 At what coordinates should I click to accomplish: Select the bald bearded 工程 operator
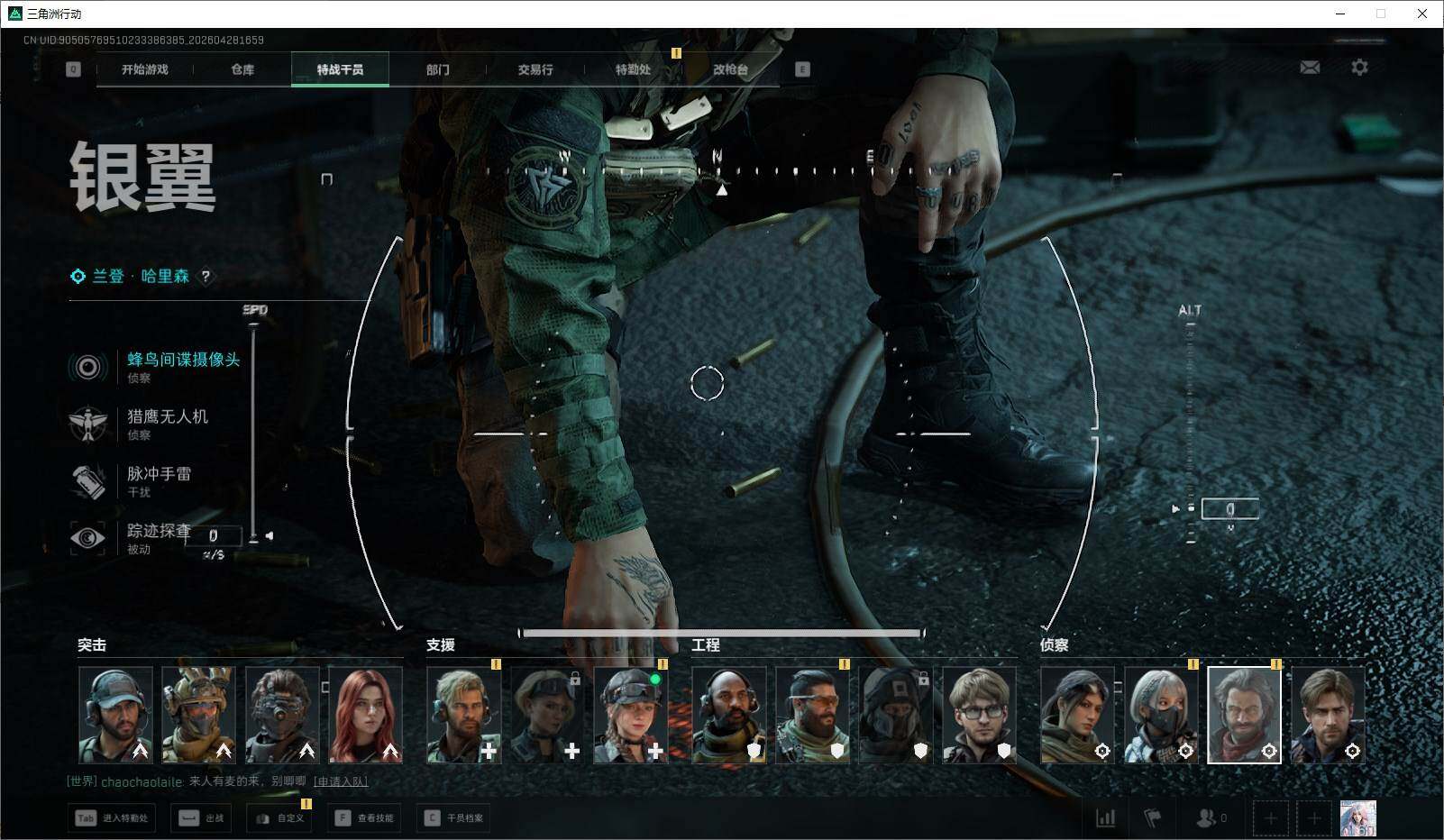(728, 715)
